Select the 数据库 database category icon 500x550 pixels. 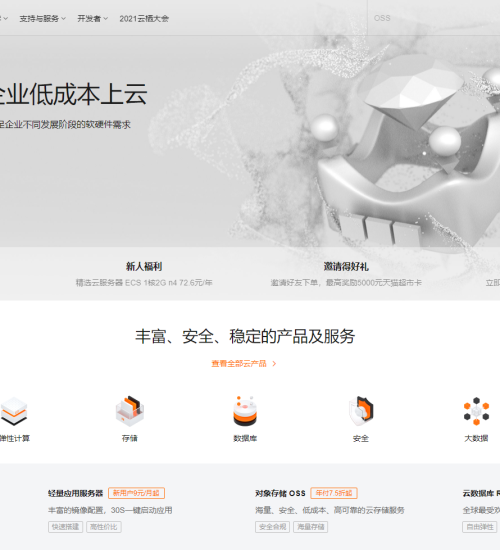click(245, 411)
